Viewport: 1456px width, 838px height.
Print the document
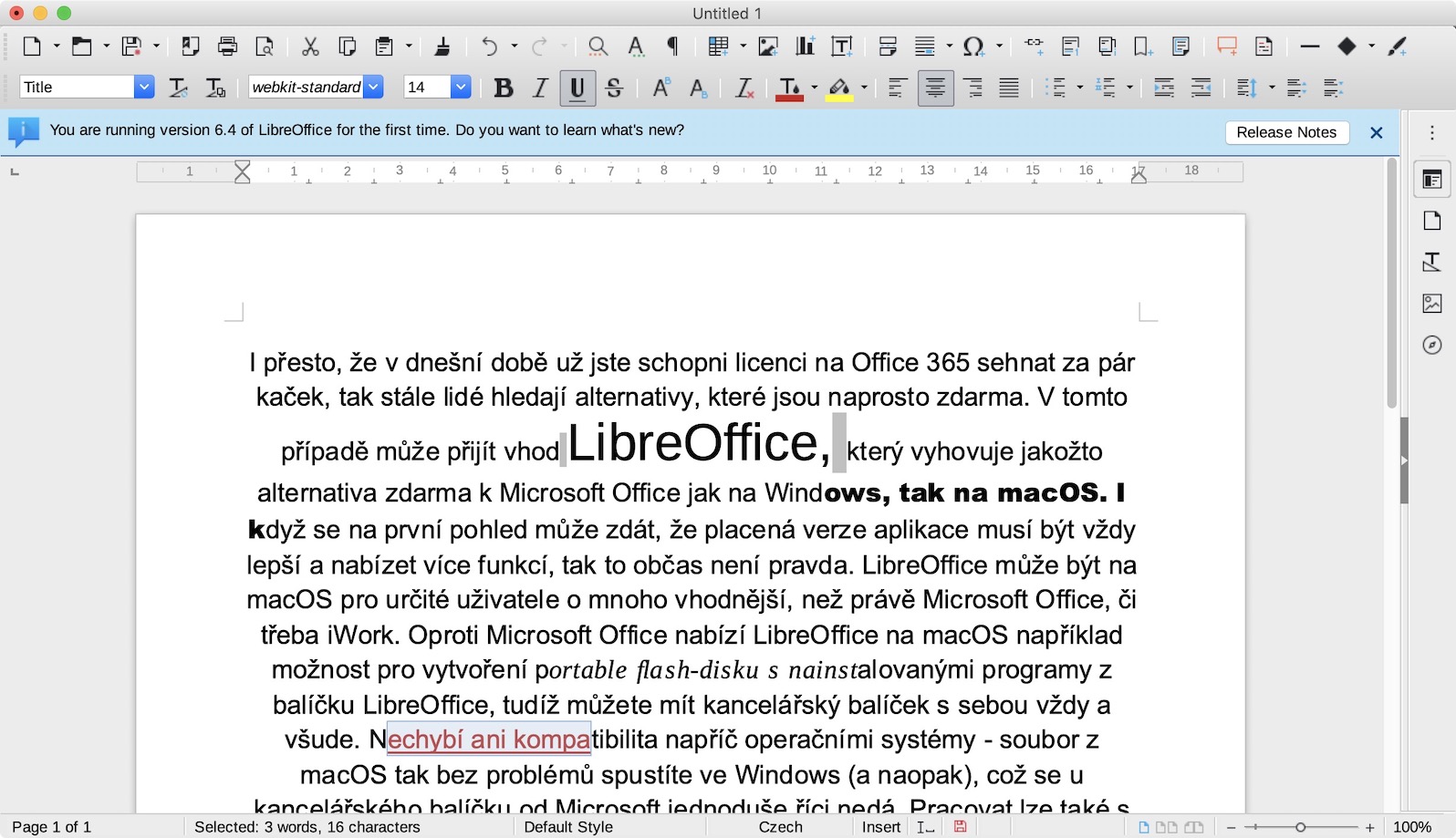[228, 47]
